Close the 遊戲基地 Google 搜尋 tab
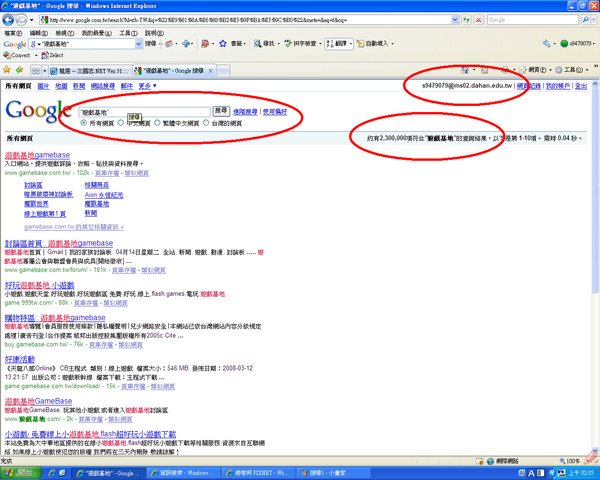This screenshot has height=480, width=600. point(210,71)
